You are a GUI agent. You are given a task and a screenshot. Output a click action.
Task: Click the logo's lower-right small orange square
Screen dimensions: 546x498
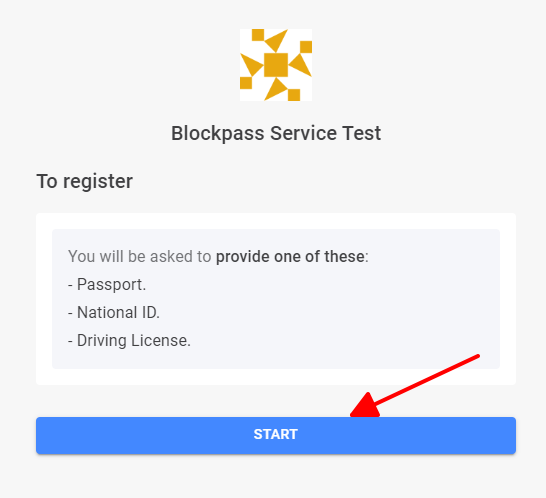pyautogui.click(x=294, y=95)
